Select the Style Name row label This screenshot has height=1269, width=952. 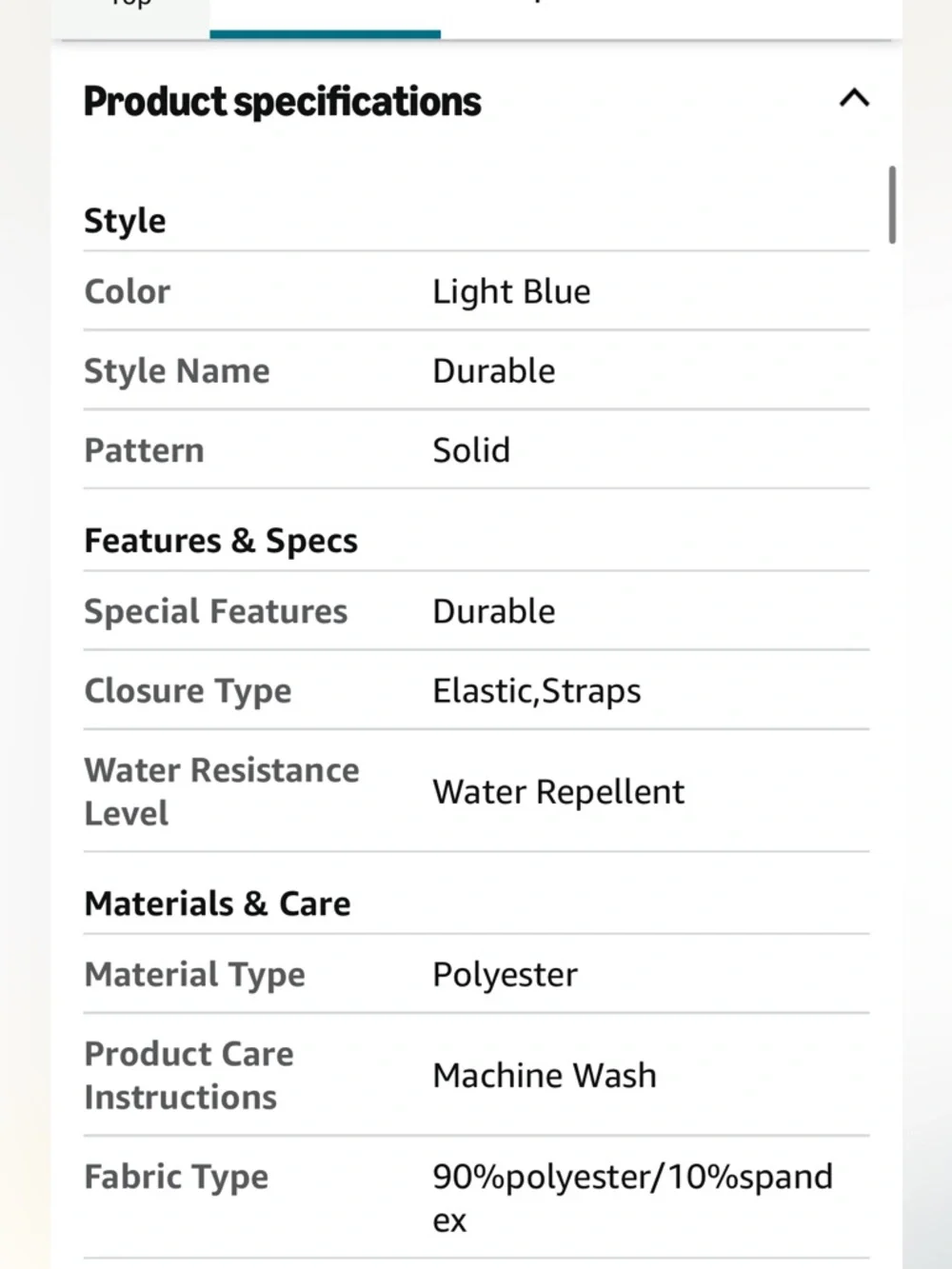tap(177, 371)
